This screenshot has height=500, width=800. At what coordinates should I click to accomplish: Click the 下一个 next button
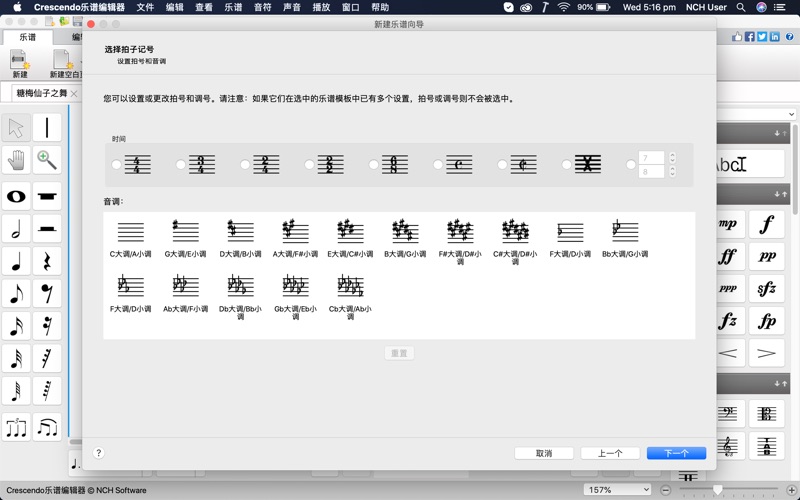[676, 453]
